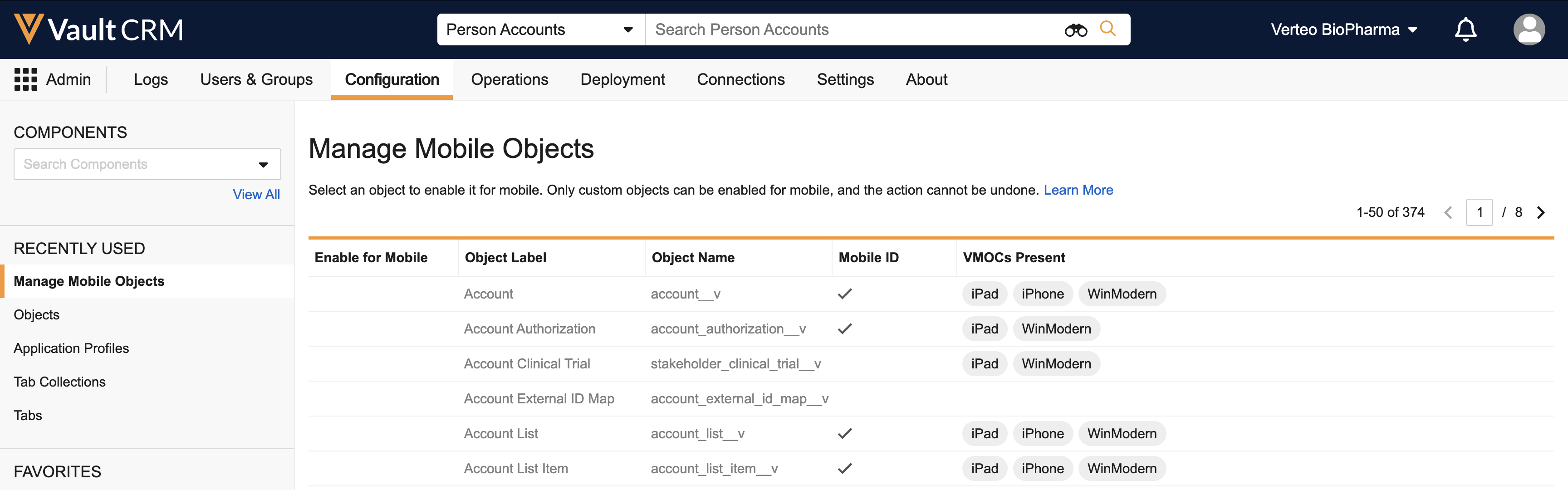
Task: Click the orange magnifier search icon
Action: pos(1107,29)
